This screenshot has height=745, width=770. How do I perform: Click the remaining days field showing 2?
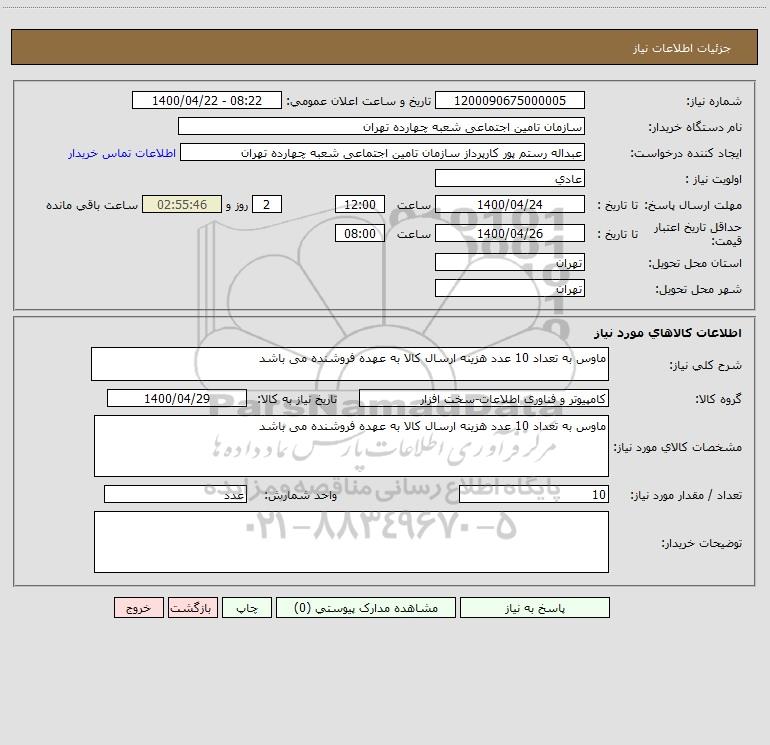[267, 204]
